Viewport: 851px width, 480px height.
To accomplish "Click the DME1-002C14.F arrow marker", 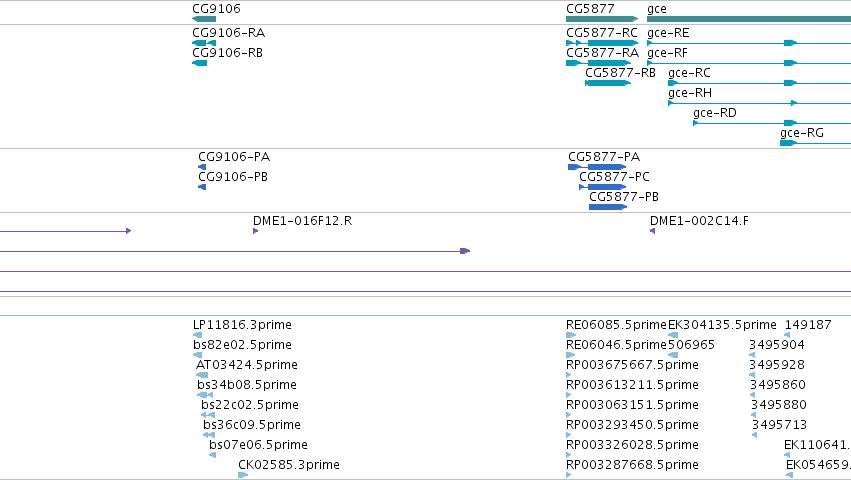I will [652, 231].
